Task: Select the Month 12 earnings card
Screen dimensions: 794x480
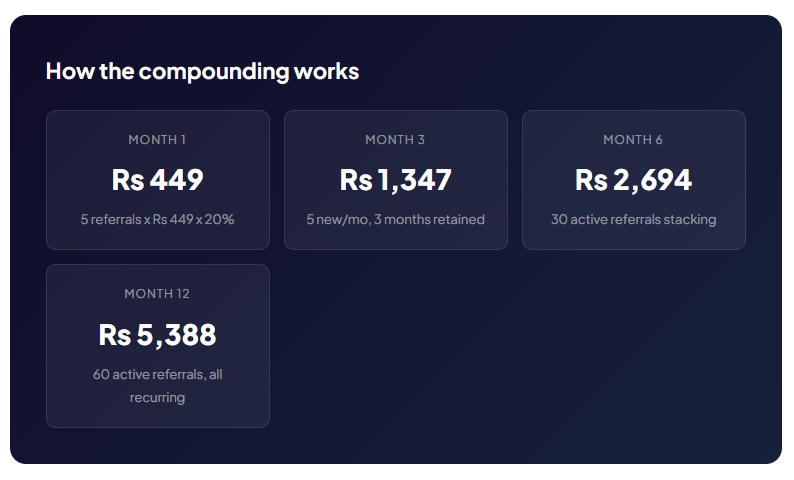Action: pyautogui.click(x=158, y=346)
